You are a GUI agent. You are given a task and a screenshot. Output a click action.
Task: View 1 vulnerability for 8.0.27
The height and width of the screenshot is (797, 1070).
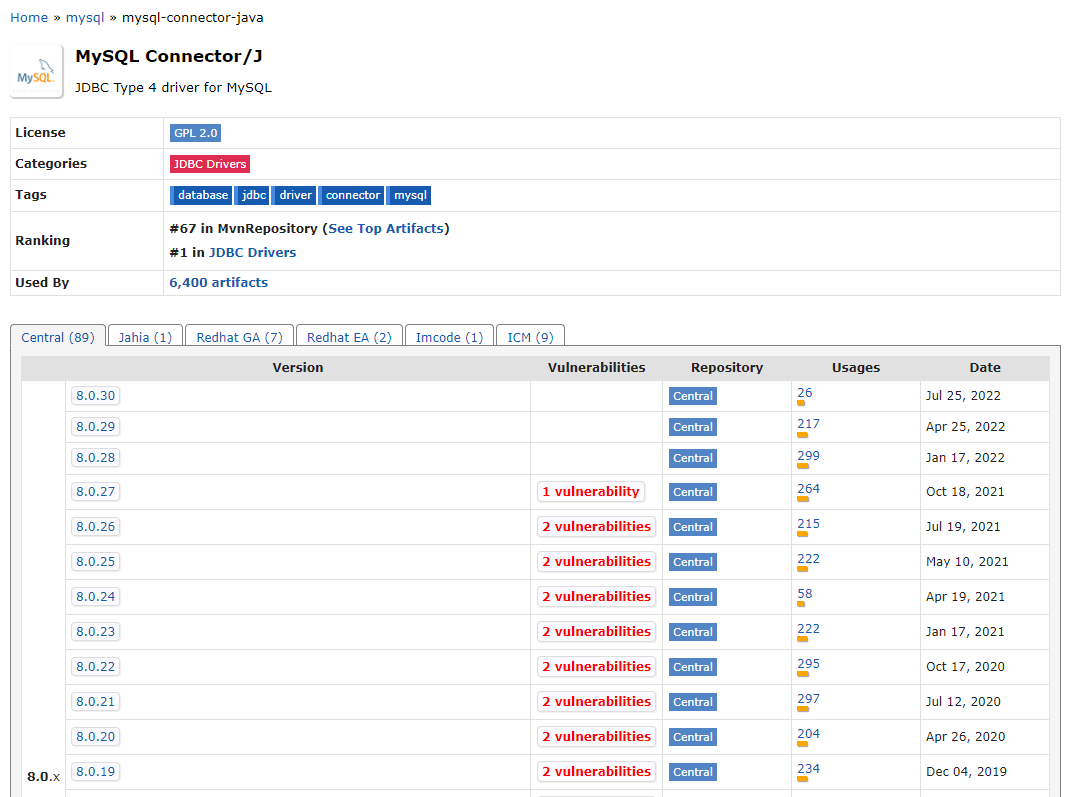coord(591,492)
